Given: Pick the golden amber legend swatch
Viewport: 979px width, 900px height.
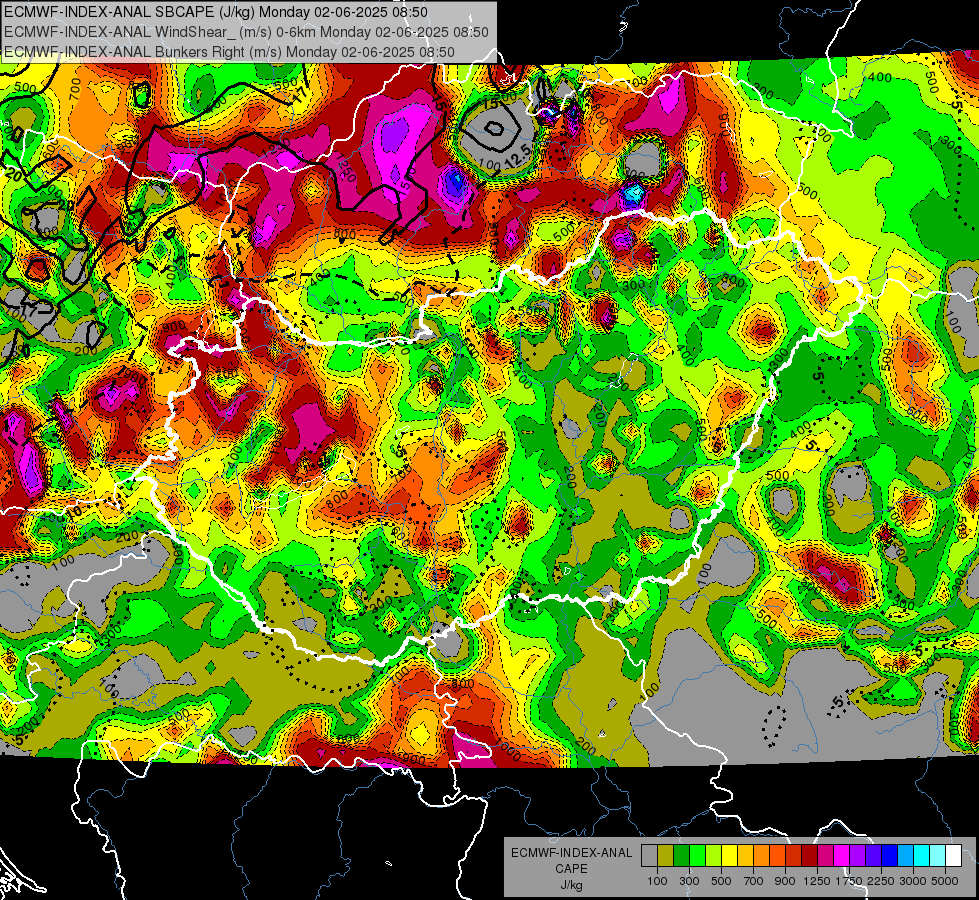Looking at the screenshot, I should 745,856.
